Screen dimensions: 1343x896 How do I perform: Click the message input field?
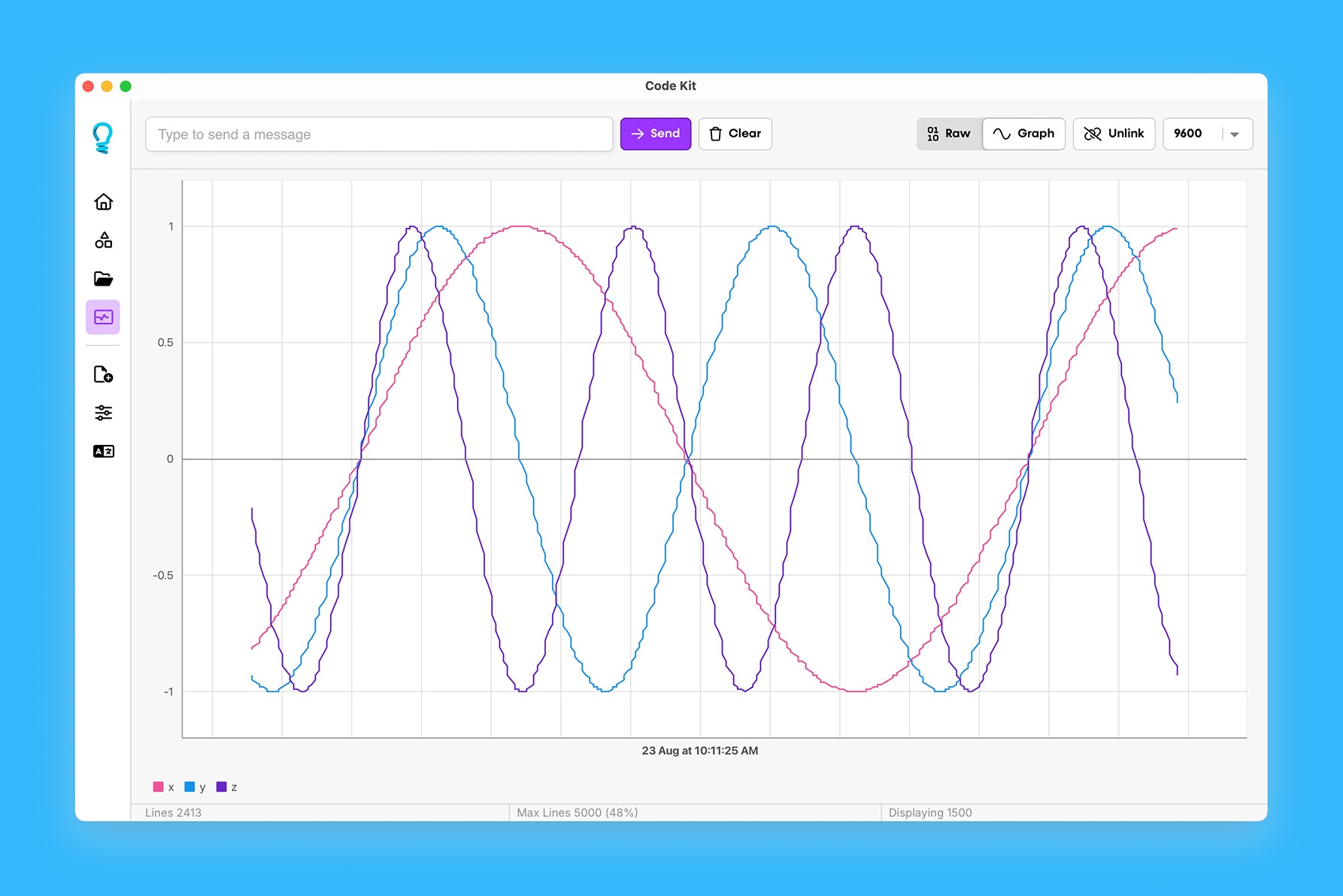click(379, 134)
